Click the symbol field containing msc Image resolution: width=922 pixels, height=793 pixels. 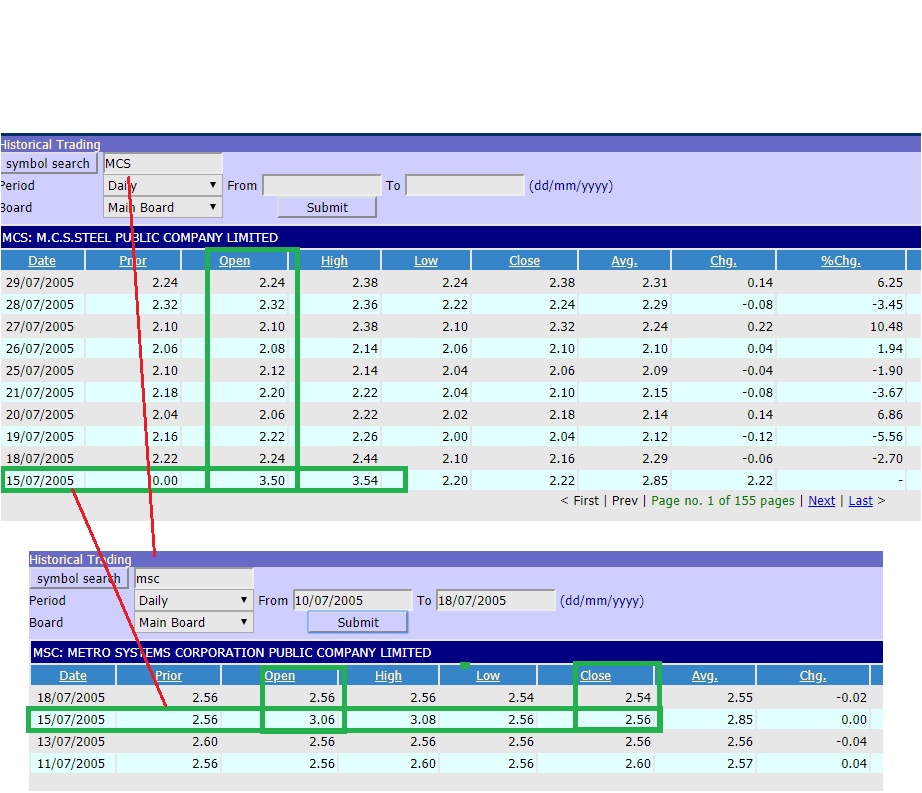coord(194,578)
